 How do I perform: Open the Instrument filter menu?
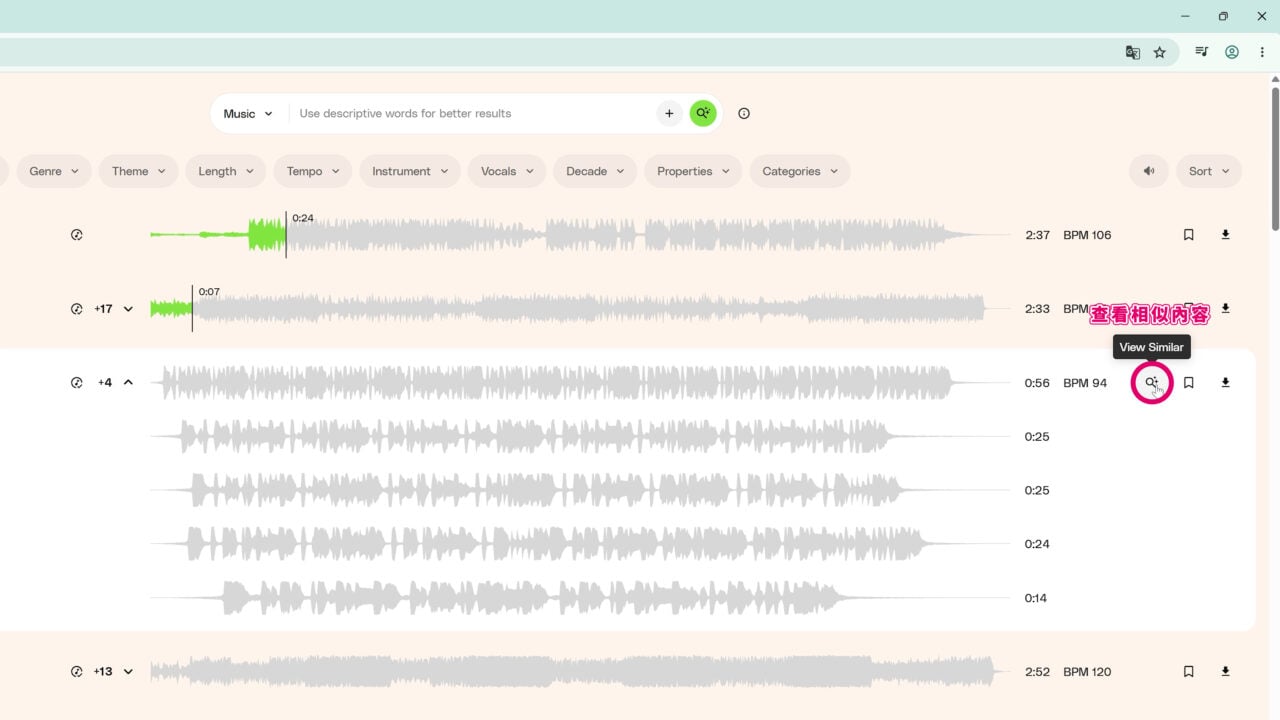pos(410,171)
